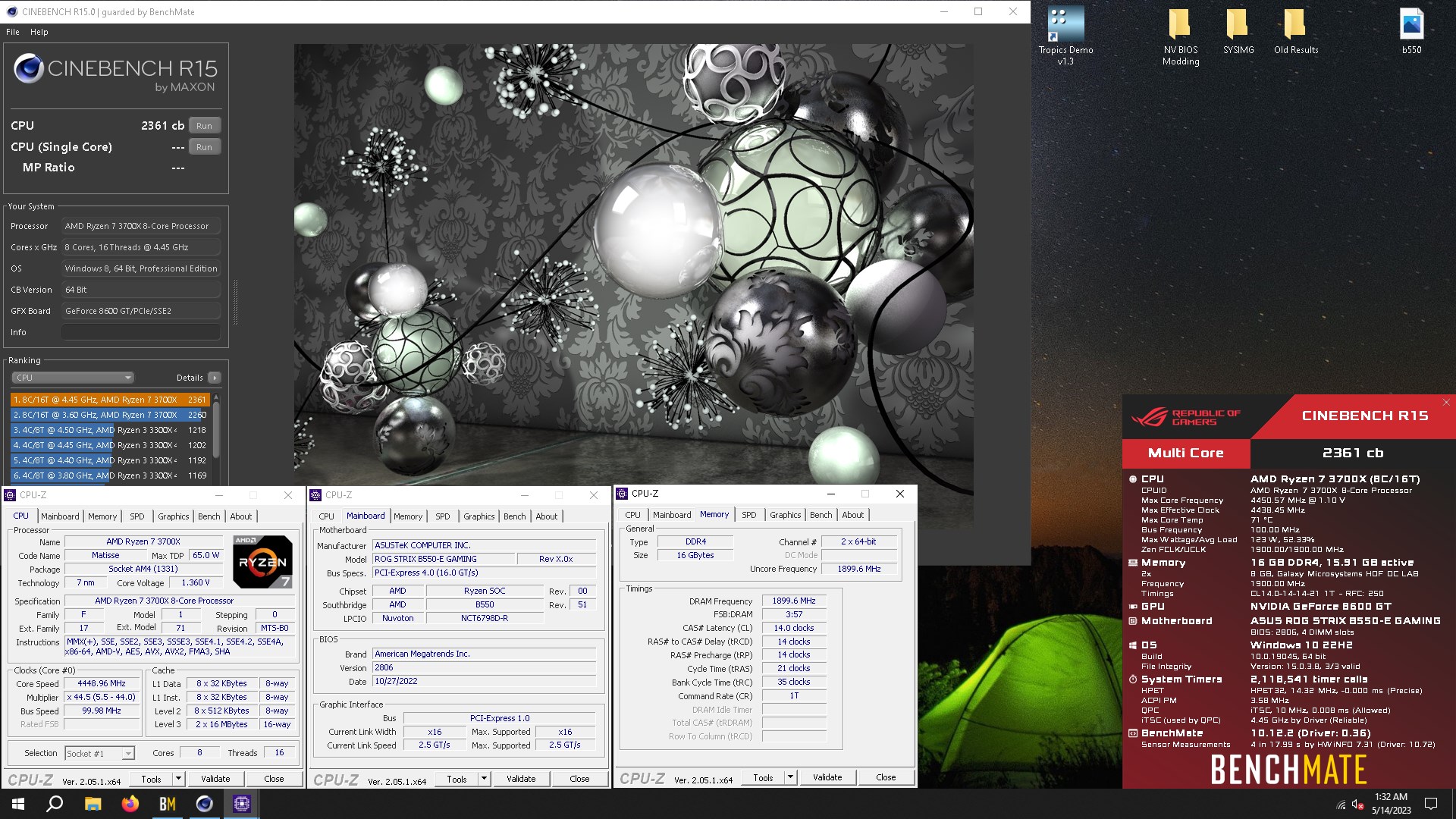Viewport: 1456px width, 819px height.
Task: Click the Info input field in Your System
Action: [x=141, y=332]
